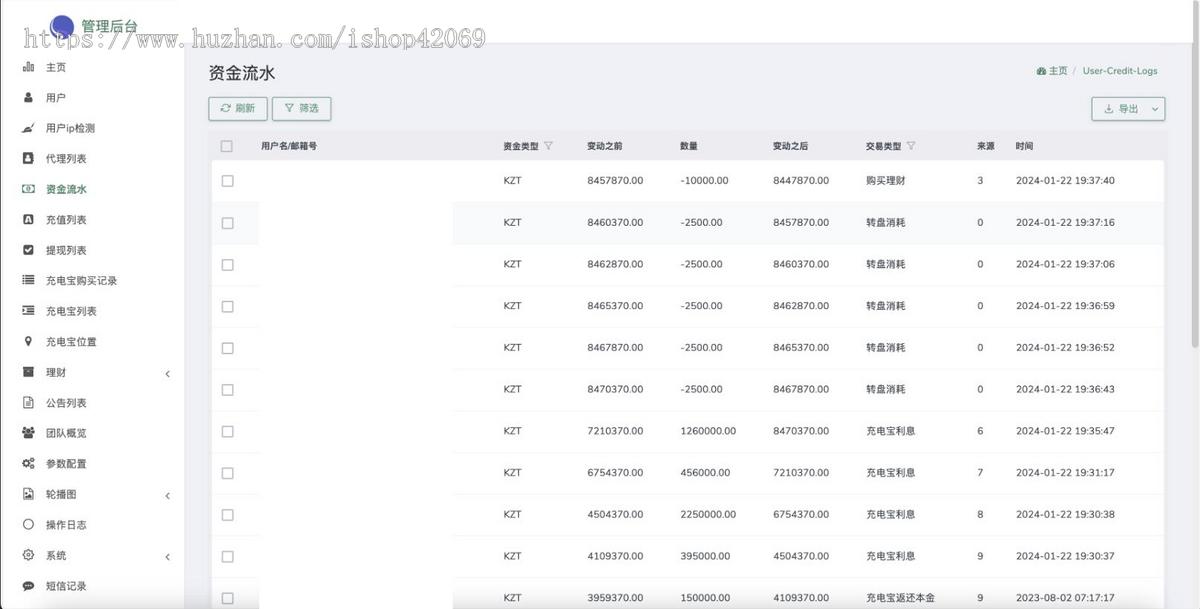Click the 理财 archive icon in sidebar
Viewport: 1200px width, 609px height.
[x=28, y=372]
